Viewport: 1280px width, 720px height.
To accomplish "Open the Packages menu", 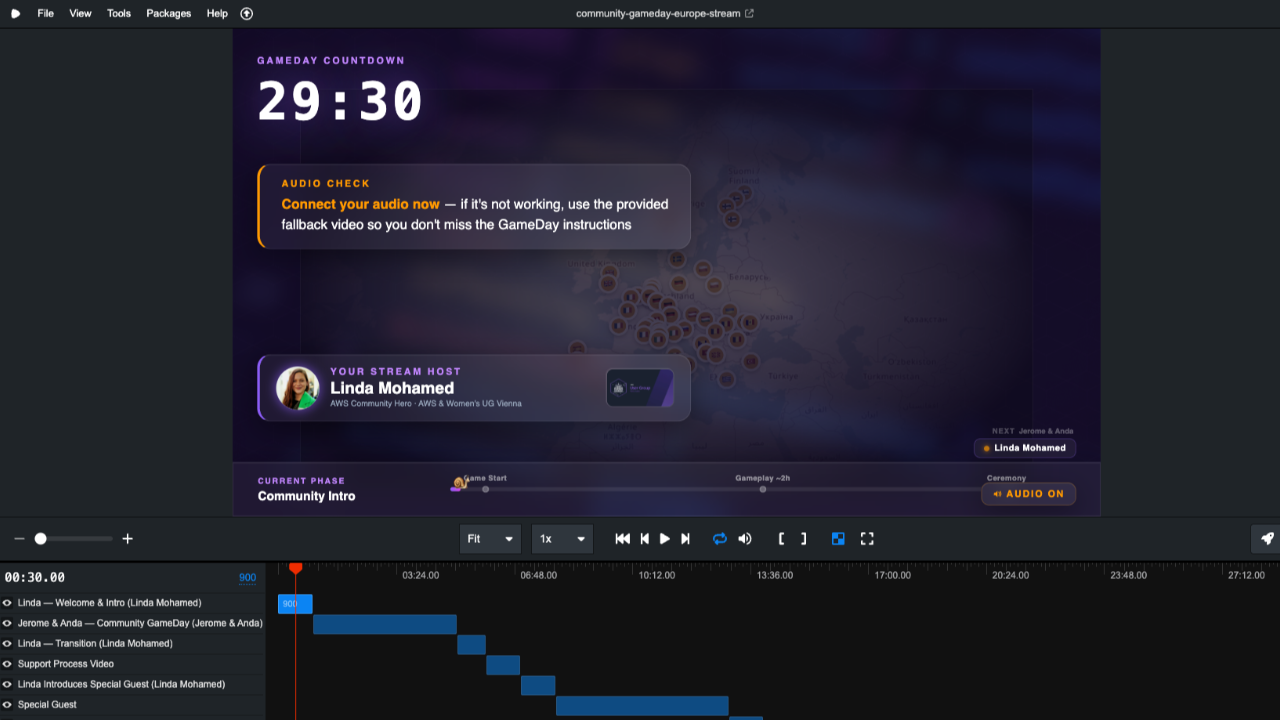I will (168, 14).
